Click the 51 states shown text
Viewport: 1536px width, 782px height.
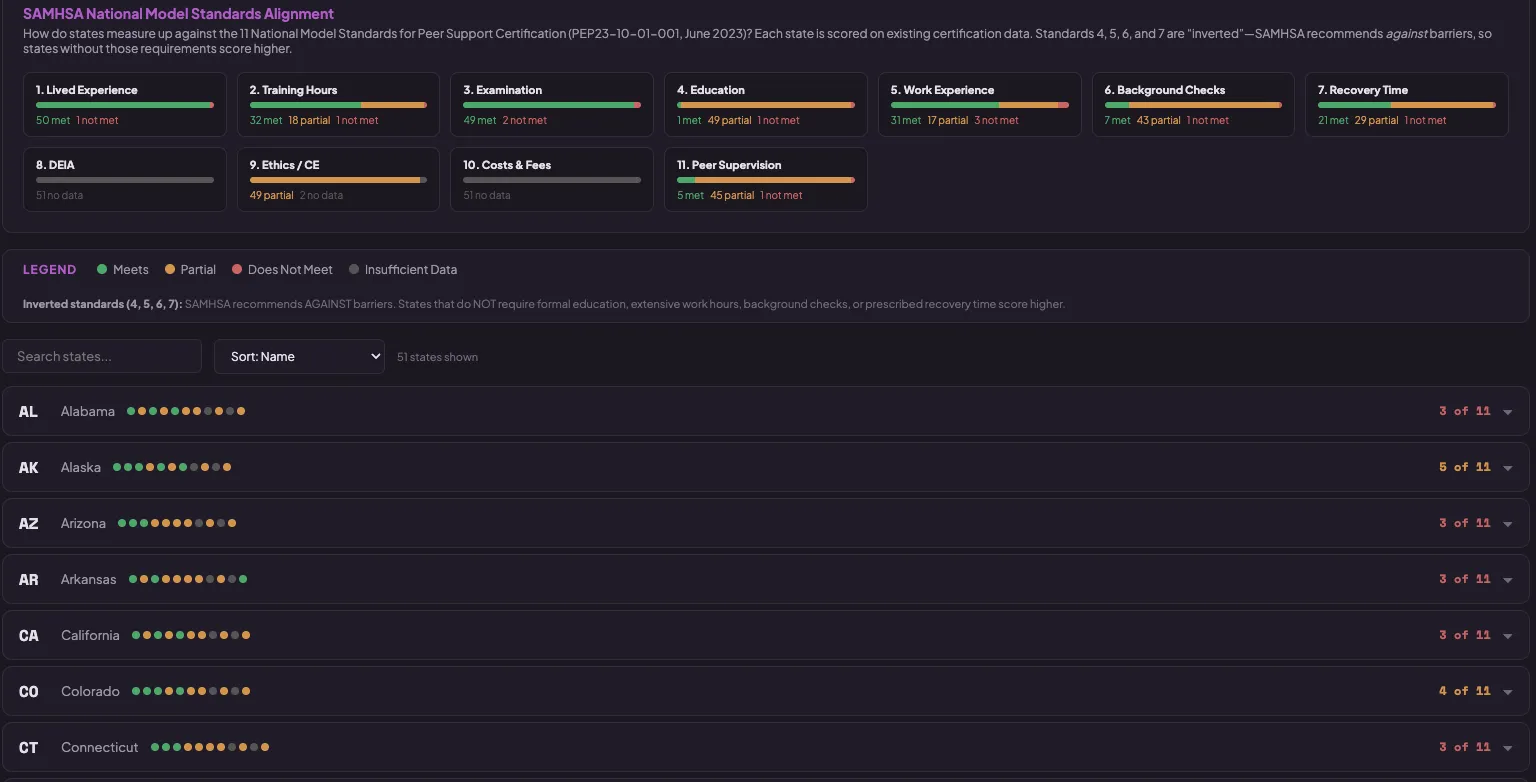point(437,357)
